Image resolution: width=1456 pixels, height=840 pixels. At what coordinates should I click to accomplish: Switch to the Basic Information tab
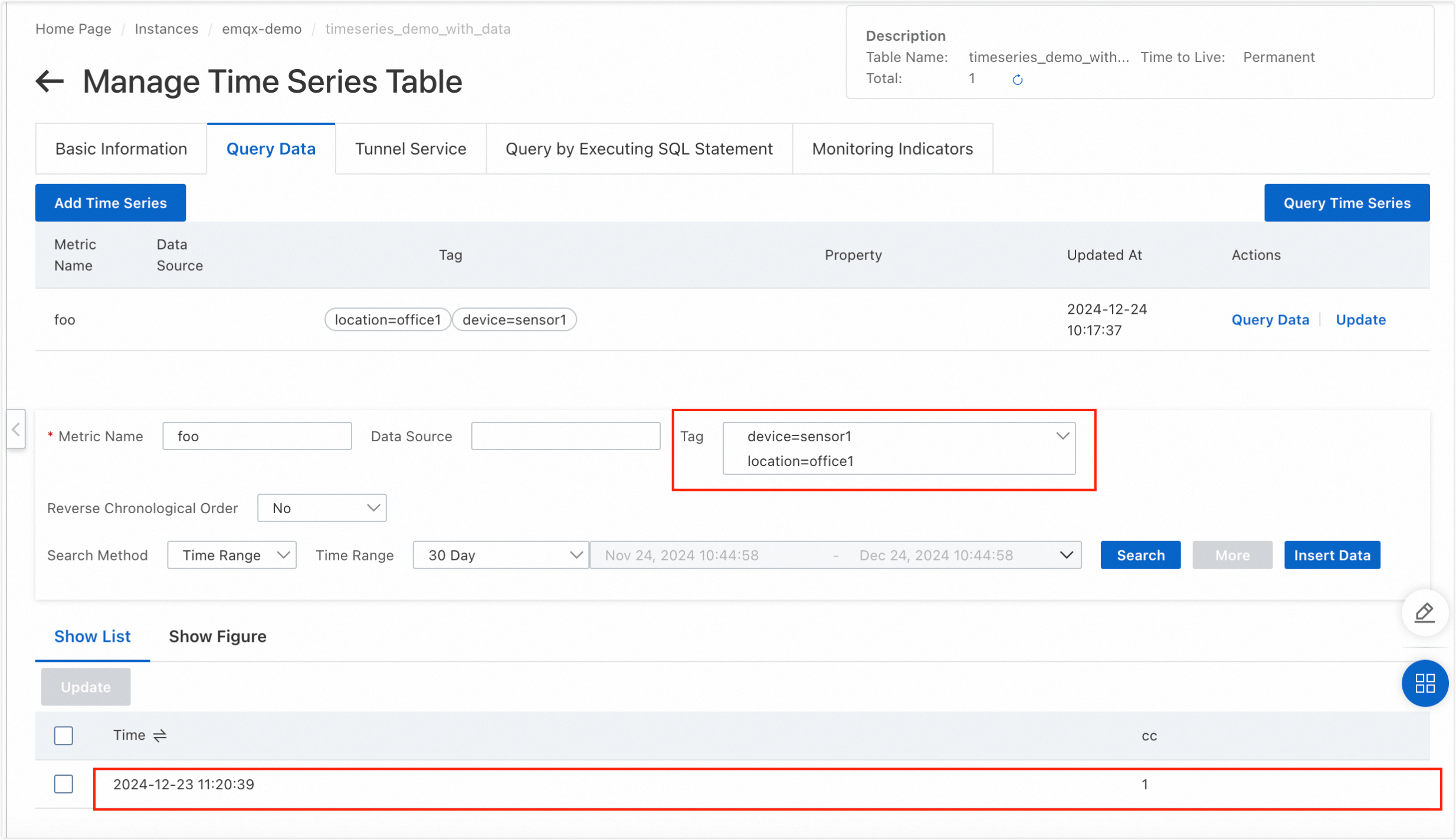click(x=120, y=149)
